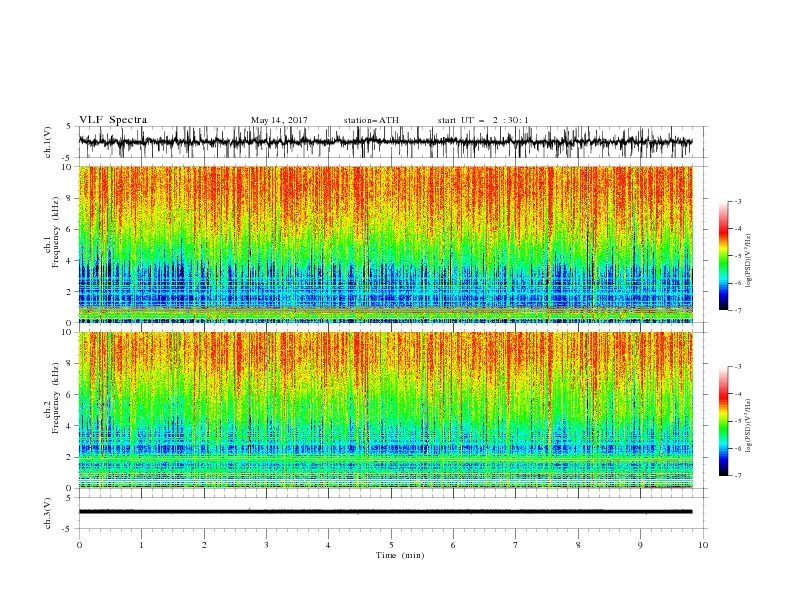
Task: Click time axis tick label "0"
Action: (x=79, y=545)
